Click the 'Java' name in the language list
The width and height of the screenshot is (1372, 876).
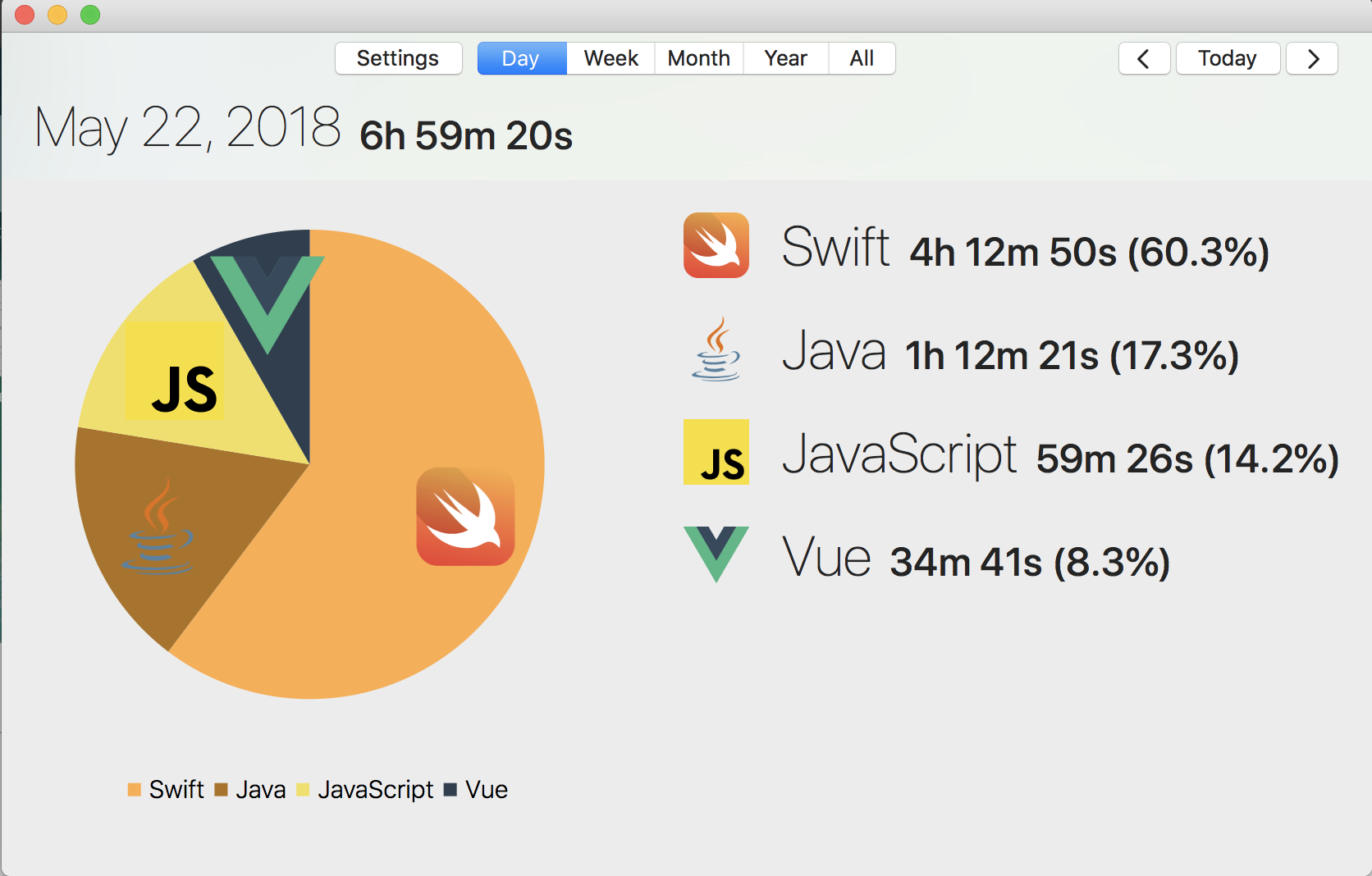834,350
